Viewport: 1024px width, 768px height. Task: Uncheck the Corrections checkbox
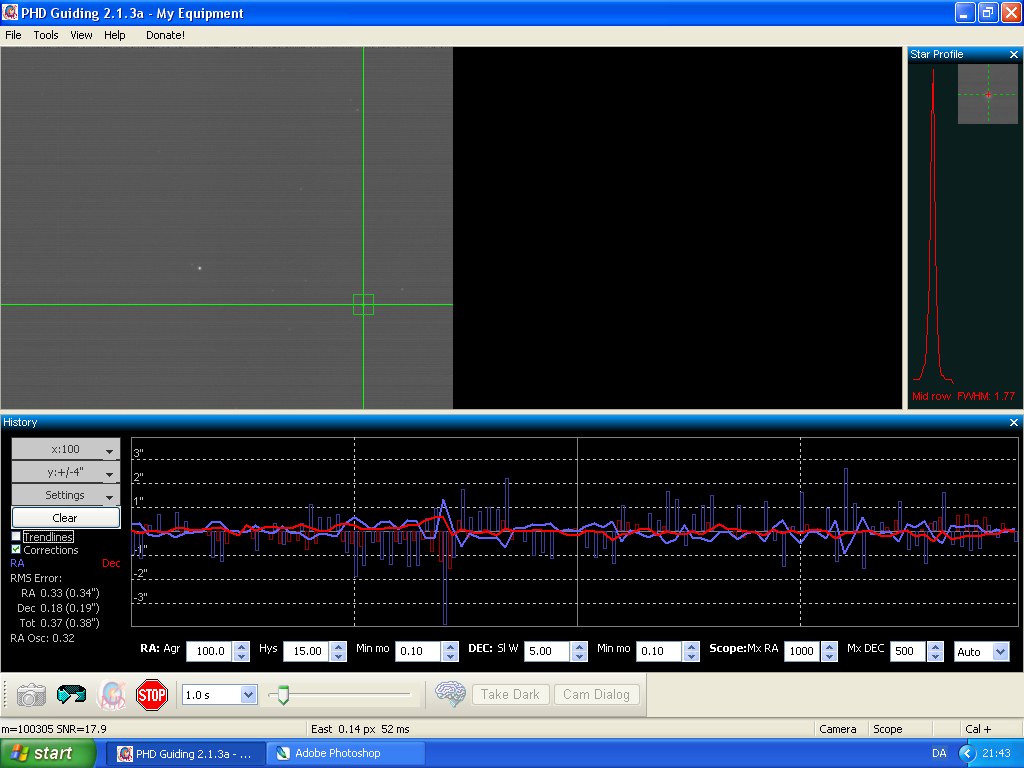click(16, 549)
